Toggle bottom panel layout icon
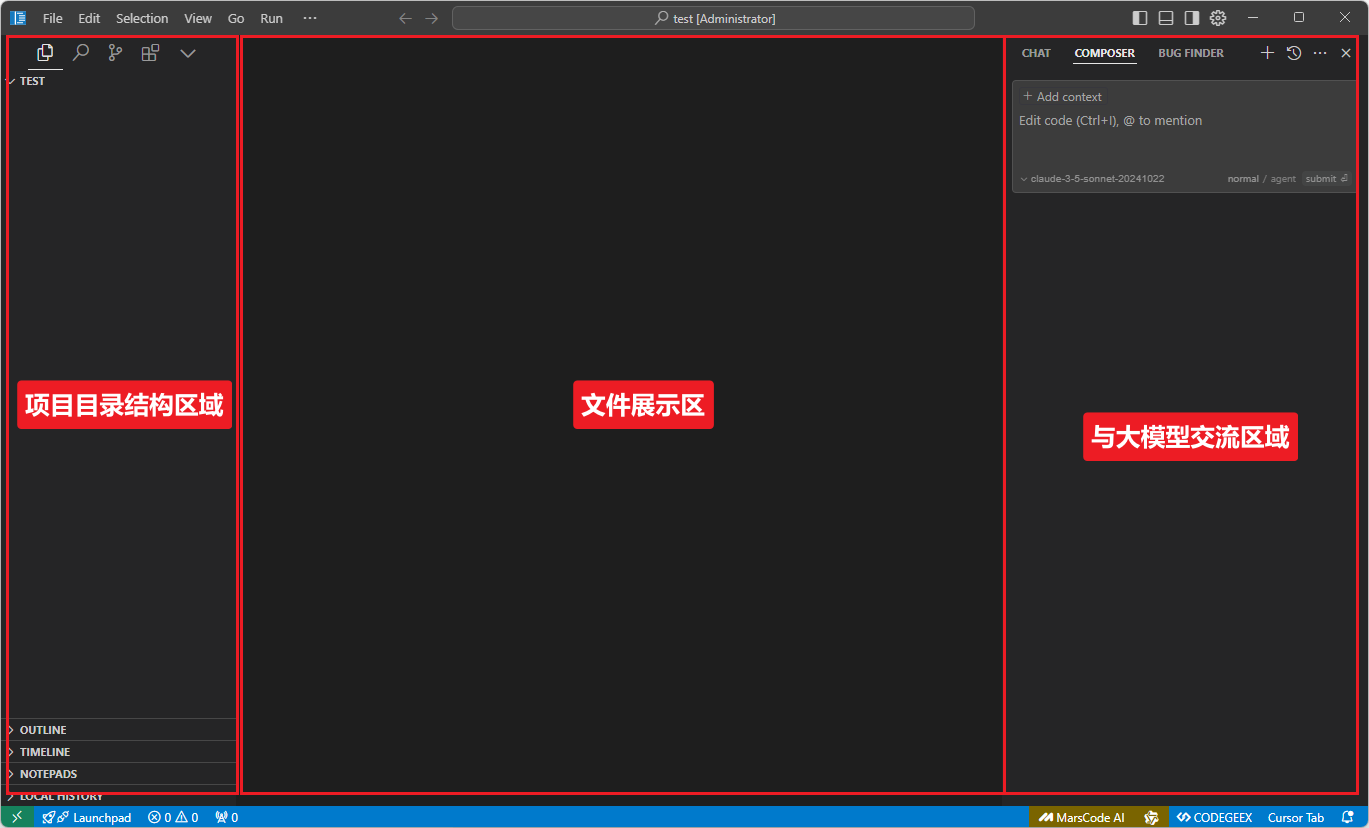 click(1166, 18)
